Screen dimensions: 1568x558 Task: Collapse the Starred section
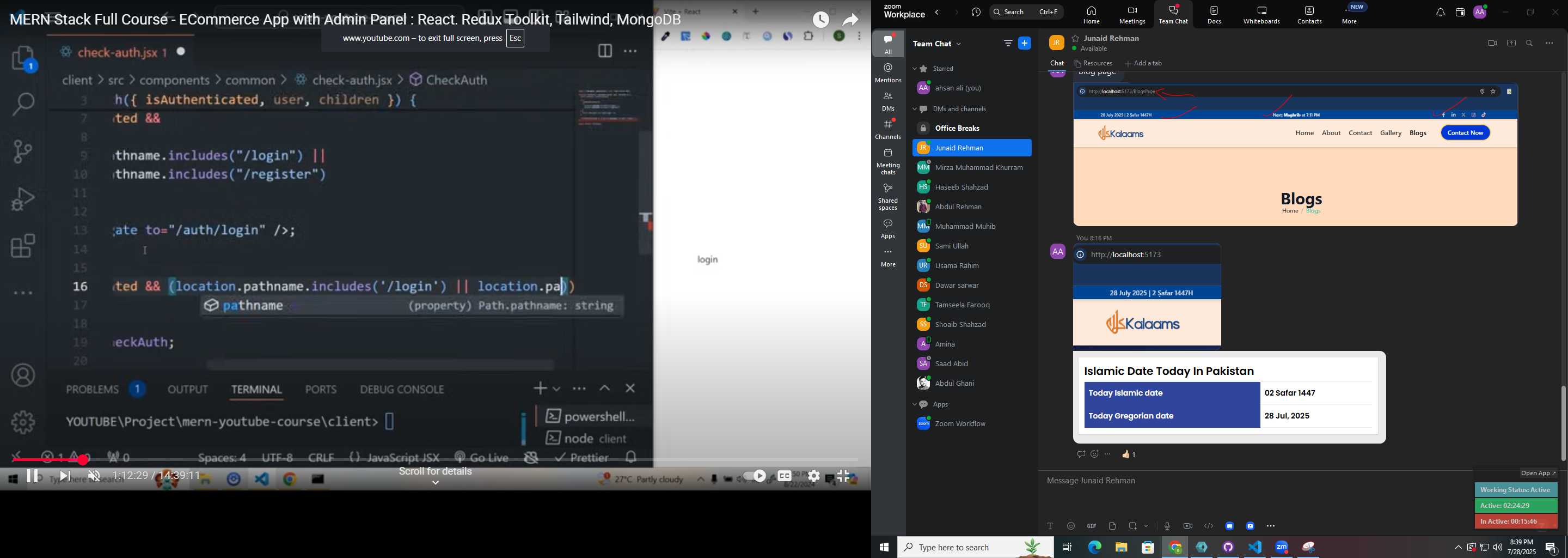pos(914,69)
